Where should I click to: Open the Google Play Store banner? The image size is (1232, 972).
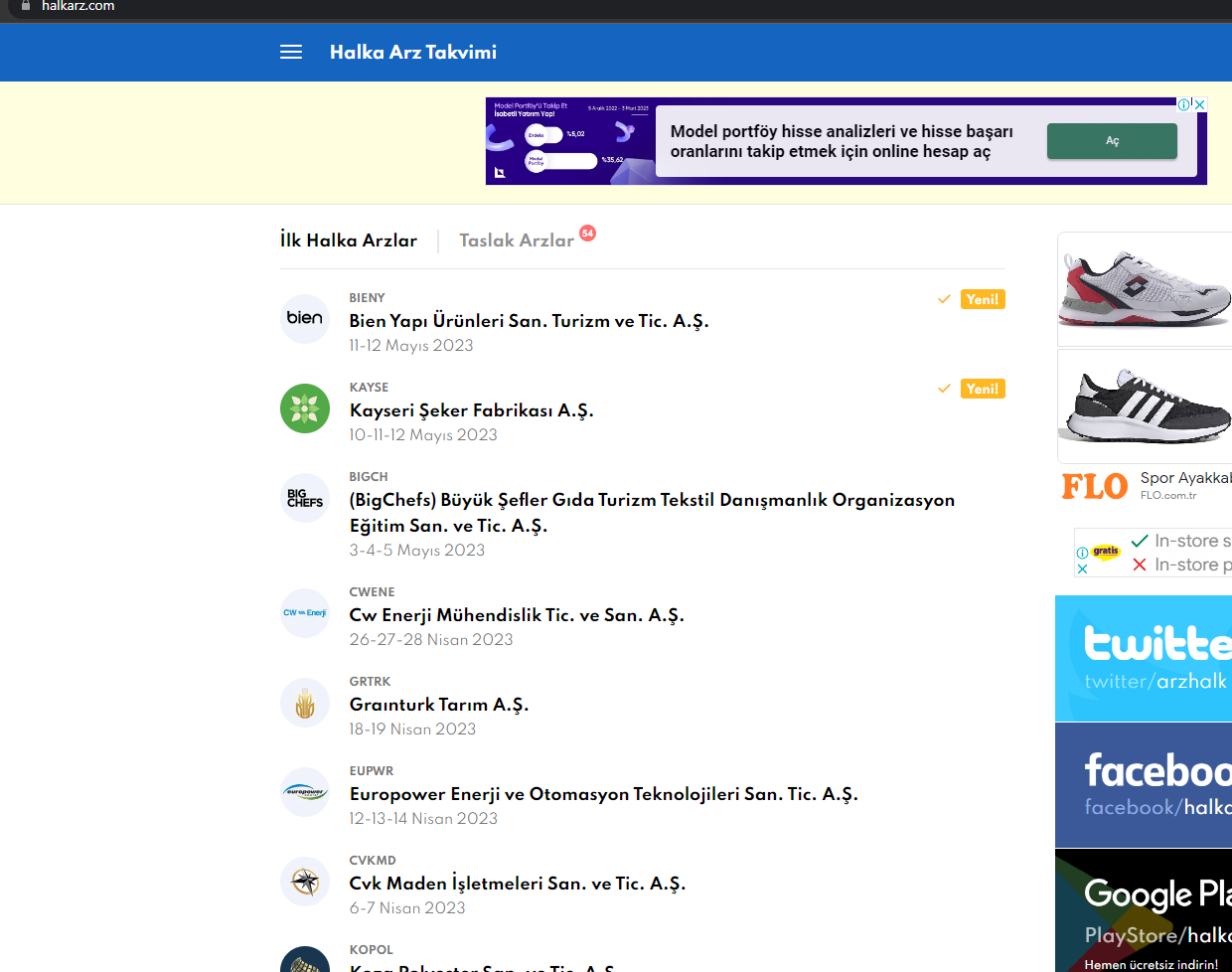coord(1144,910)
